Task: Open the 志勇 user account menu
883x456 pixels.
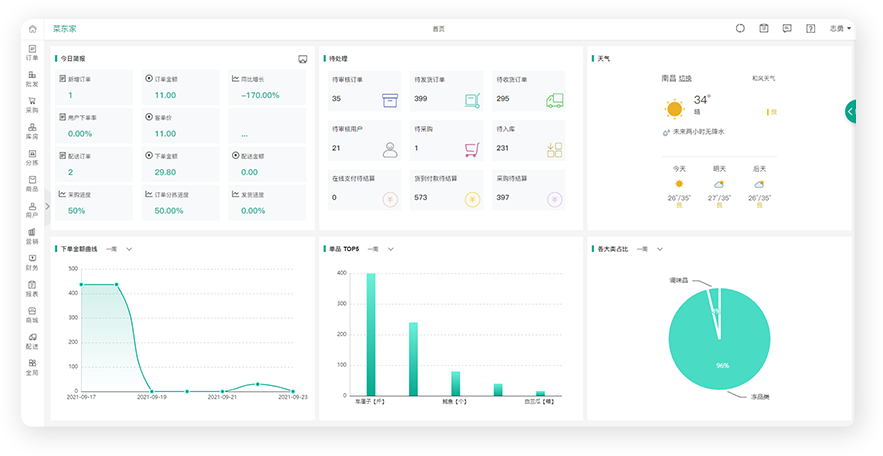Action: coord(840,29)
